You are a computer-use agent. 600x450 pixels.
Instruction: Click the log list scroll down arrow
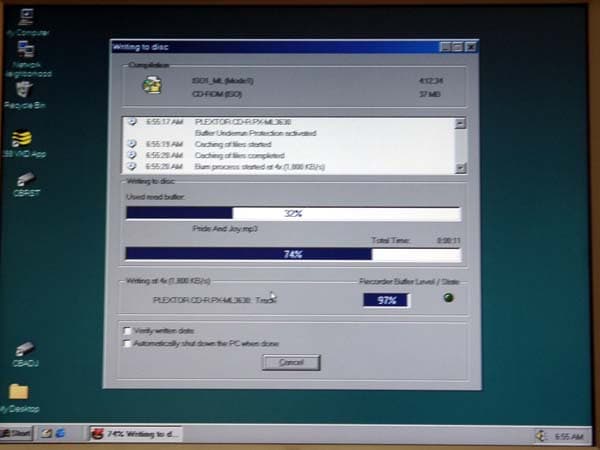(x=460, y=168)
